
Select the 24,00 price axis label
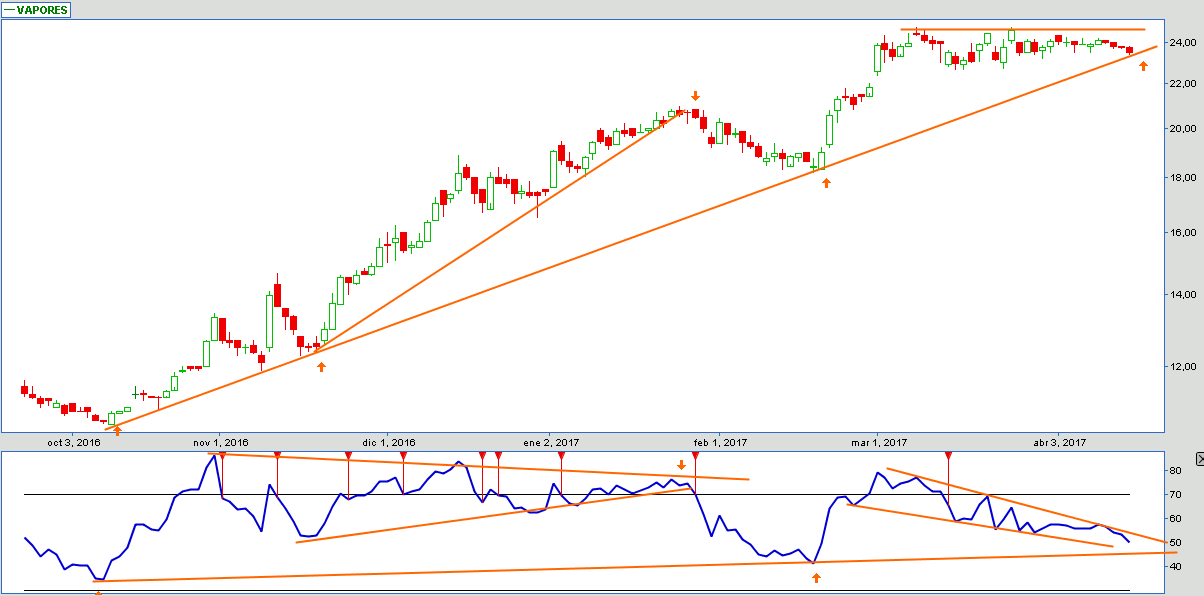(1185, 43)
